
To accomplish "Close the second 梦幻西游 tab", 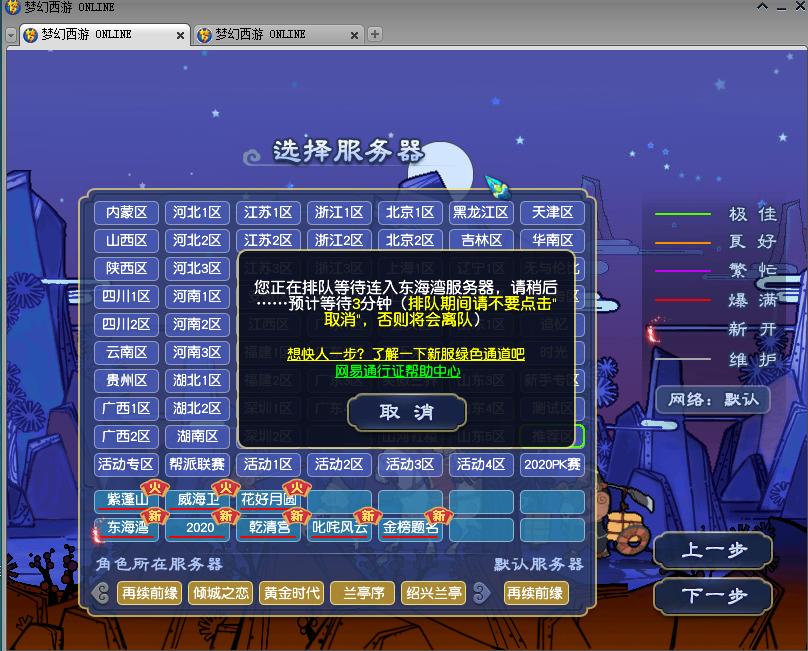I will click(x=354, y=35).
